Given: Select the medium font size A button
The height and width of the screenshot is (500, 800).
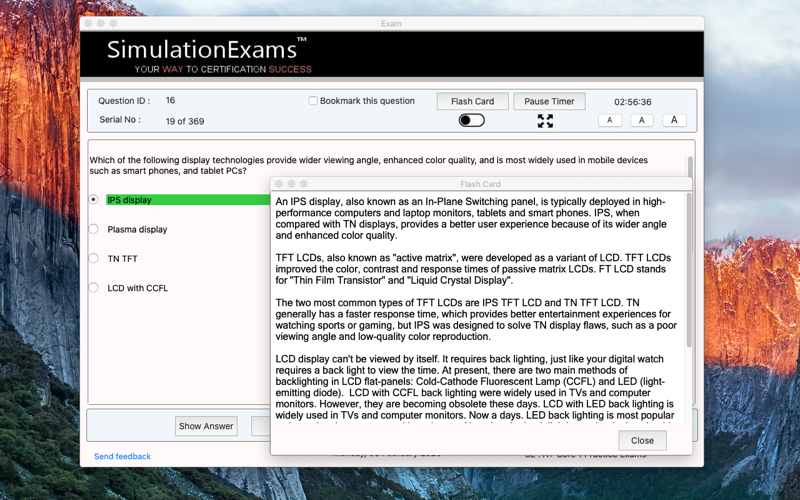Looking at the screenshot, I should tap(642, 120).
